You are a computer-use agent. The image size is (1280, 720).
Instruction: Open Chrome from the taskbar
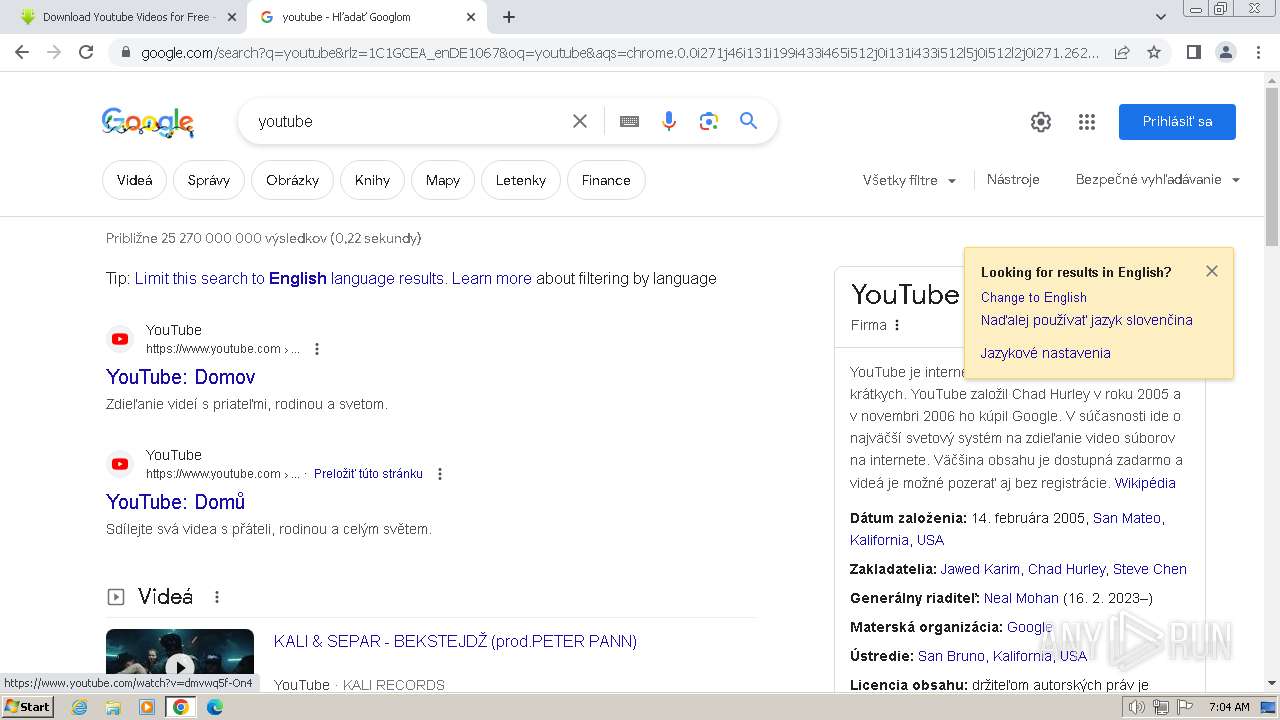tap(181, 707)
